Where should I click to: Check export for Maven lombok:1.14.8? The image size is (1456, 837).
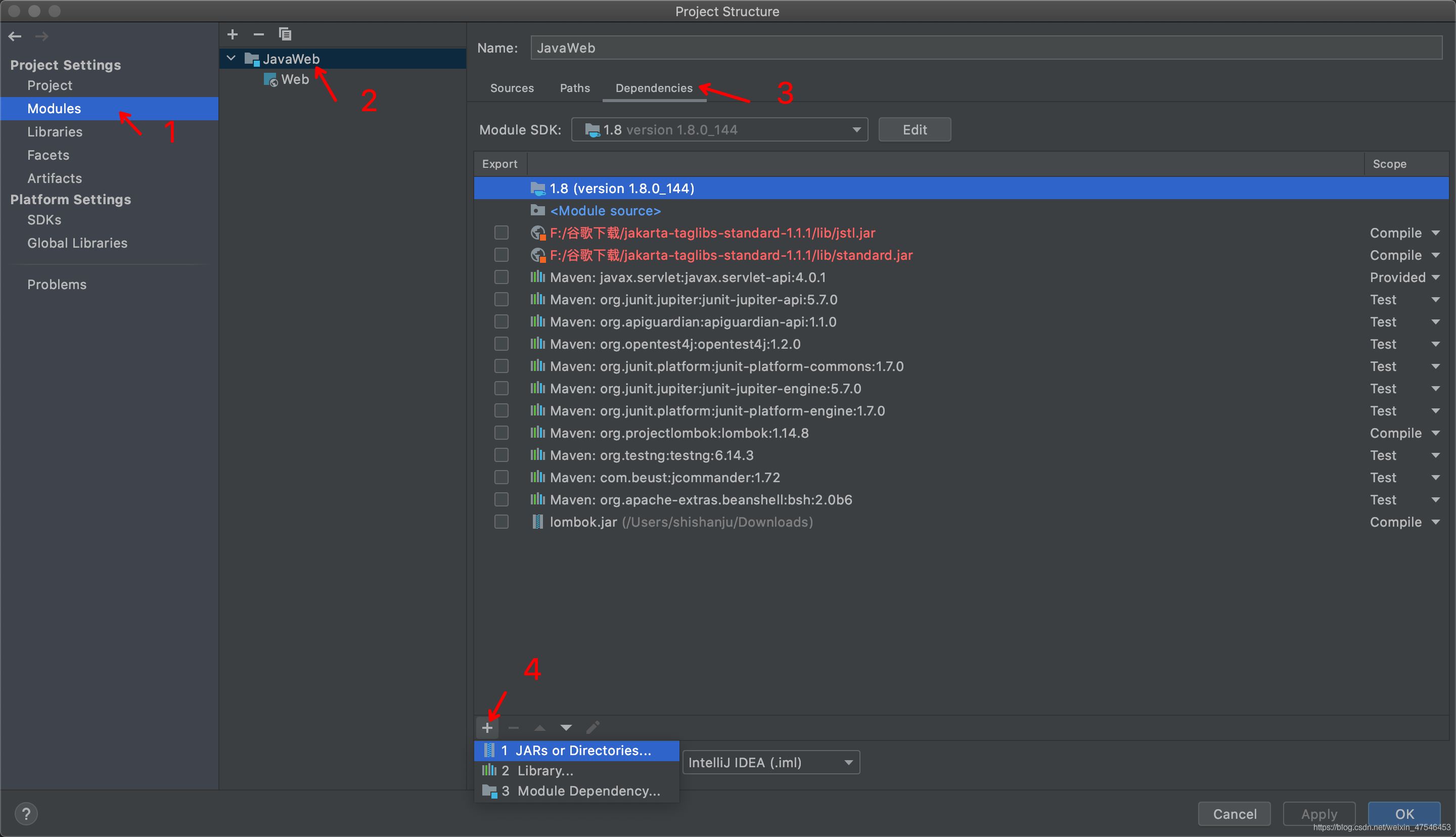tap(500, 432)
